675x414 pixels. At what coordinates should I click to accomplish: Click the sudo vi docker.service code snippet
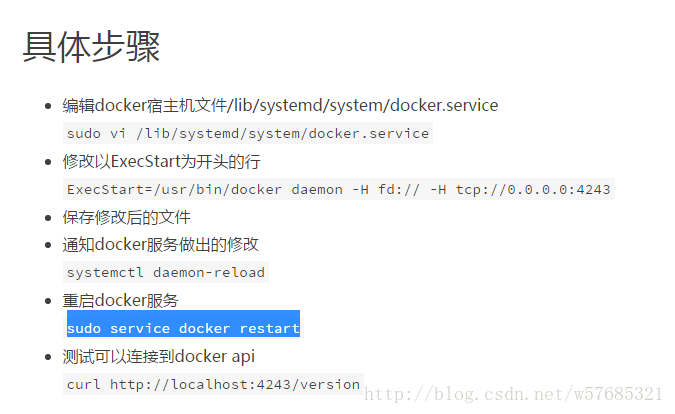248,133
